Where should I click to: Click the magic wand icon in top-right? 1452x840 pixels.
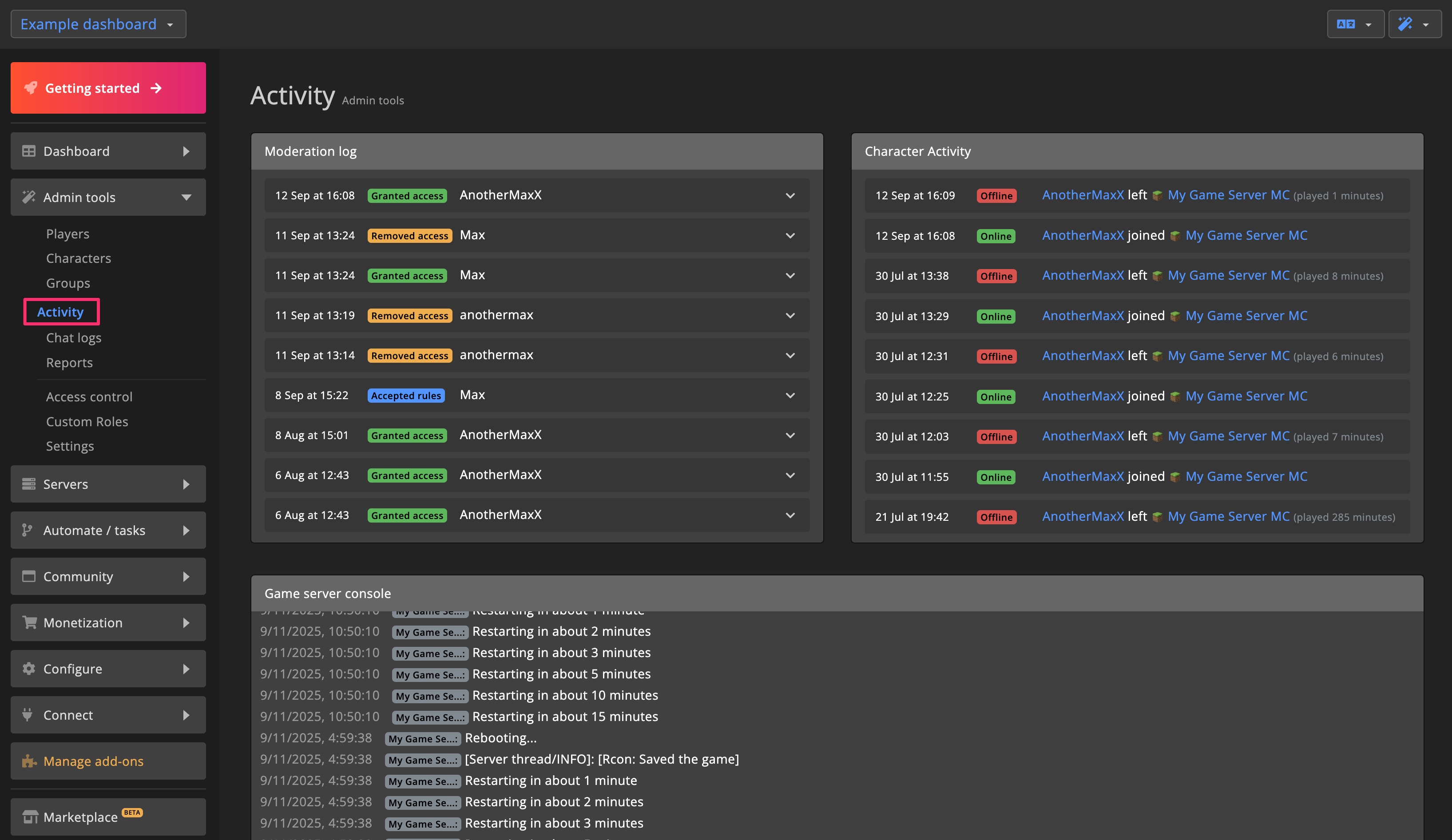tap(1405, 24)
